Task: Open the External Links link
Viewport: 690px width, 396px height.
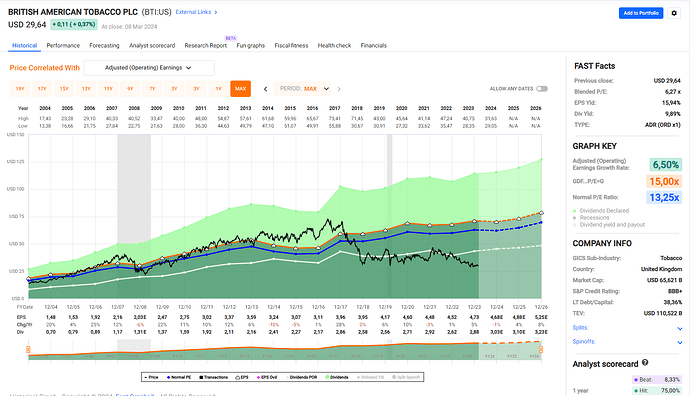Action: [x=193, y=12]
